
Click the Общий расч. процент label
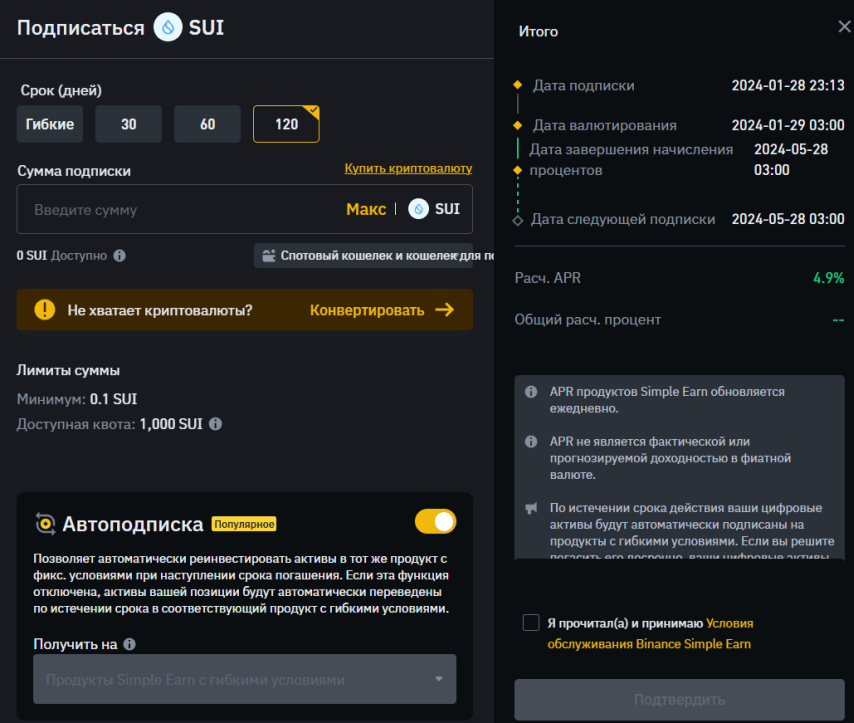coord(588,320)
